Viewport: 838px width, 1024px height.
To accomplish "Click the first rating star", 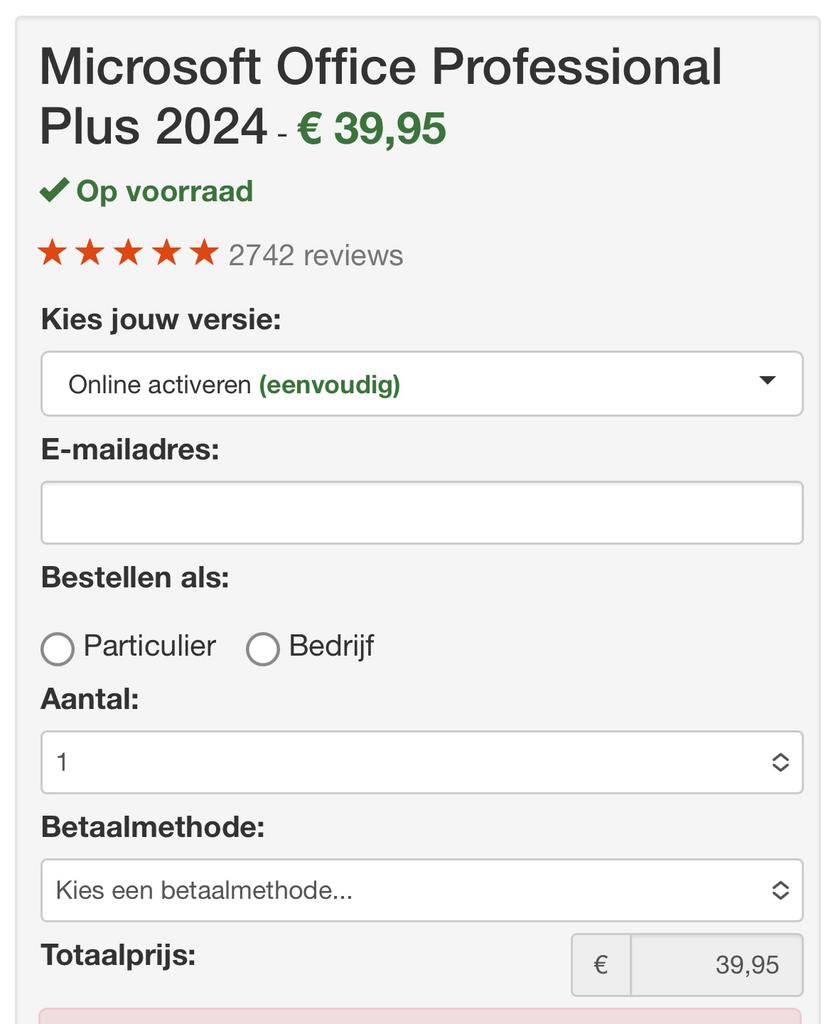I will [53, 253].
